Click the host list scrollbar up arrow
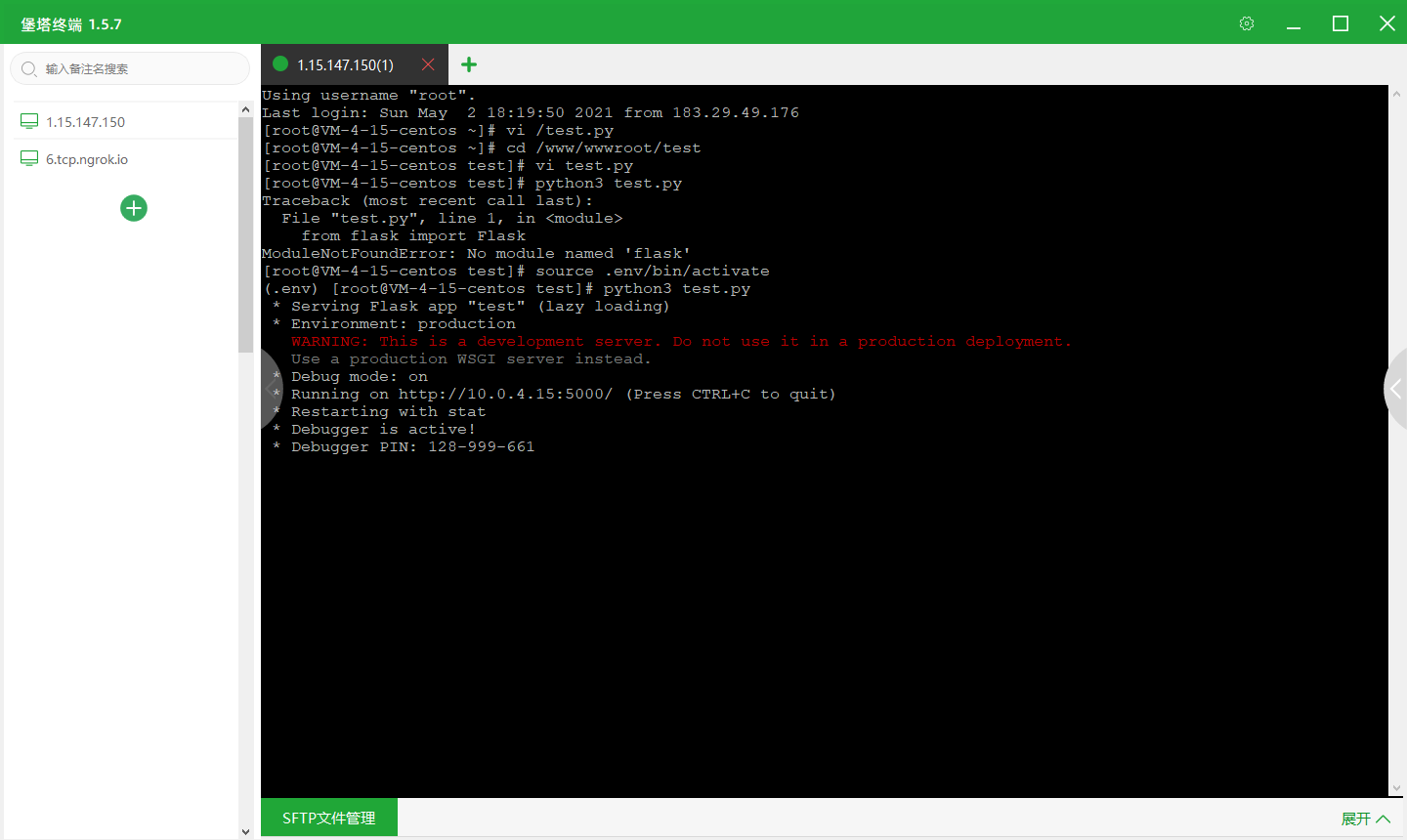Image resolution: width=1407 pixels, height=840 pixels. [x=245, y=109]
